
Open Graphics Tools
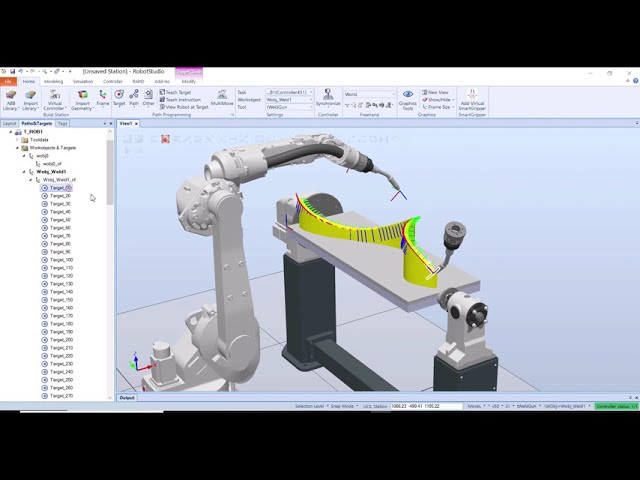click(x=408, y=100)
